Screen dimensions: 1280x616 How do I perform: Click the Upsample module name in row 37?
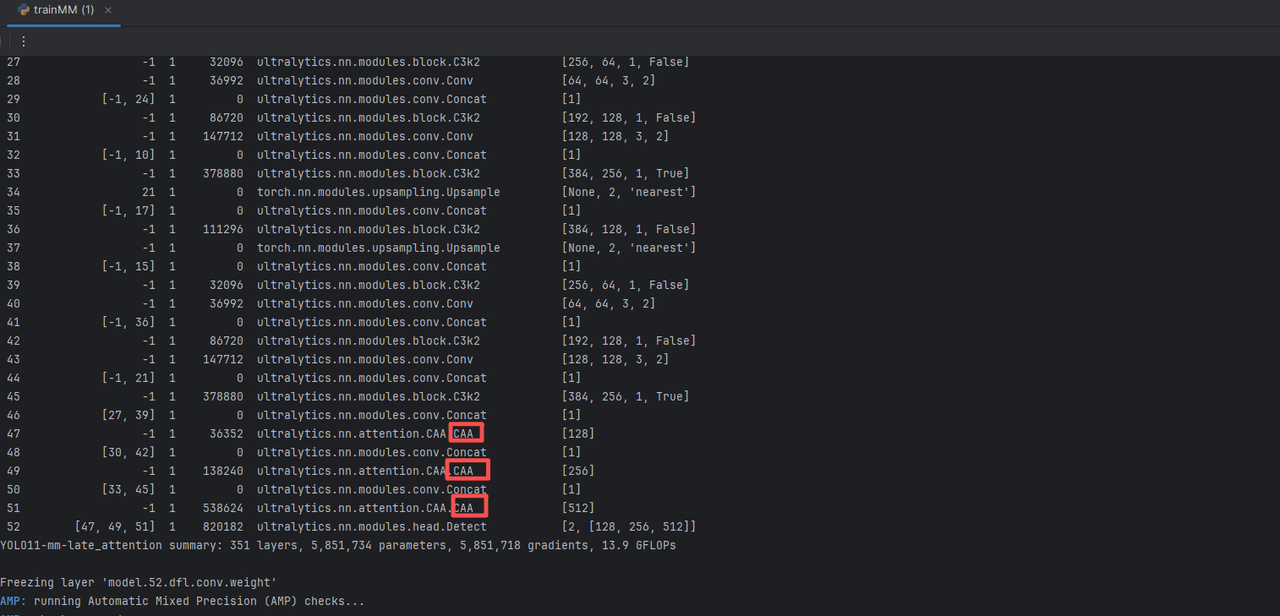tap(378, 248)
